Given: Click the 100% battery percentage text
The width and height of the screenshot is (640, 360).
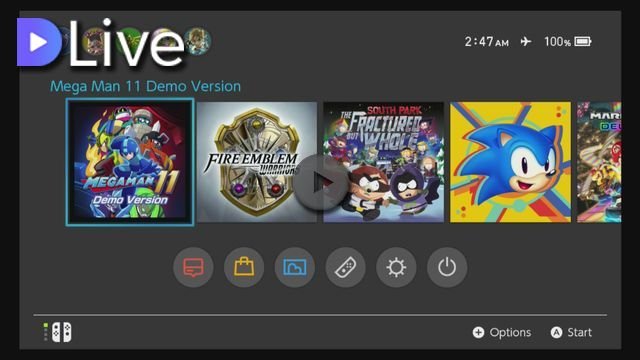Looking at the screenshot, I should tap(557, 42).
